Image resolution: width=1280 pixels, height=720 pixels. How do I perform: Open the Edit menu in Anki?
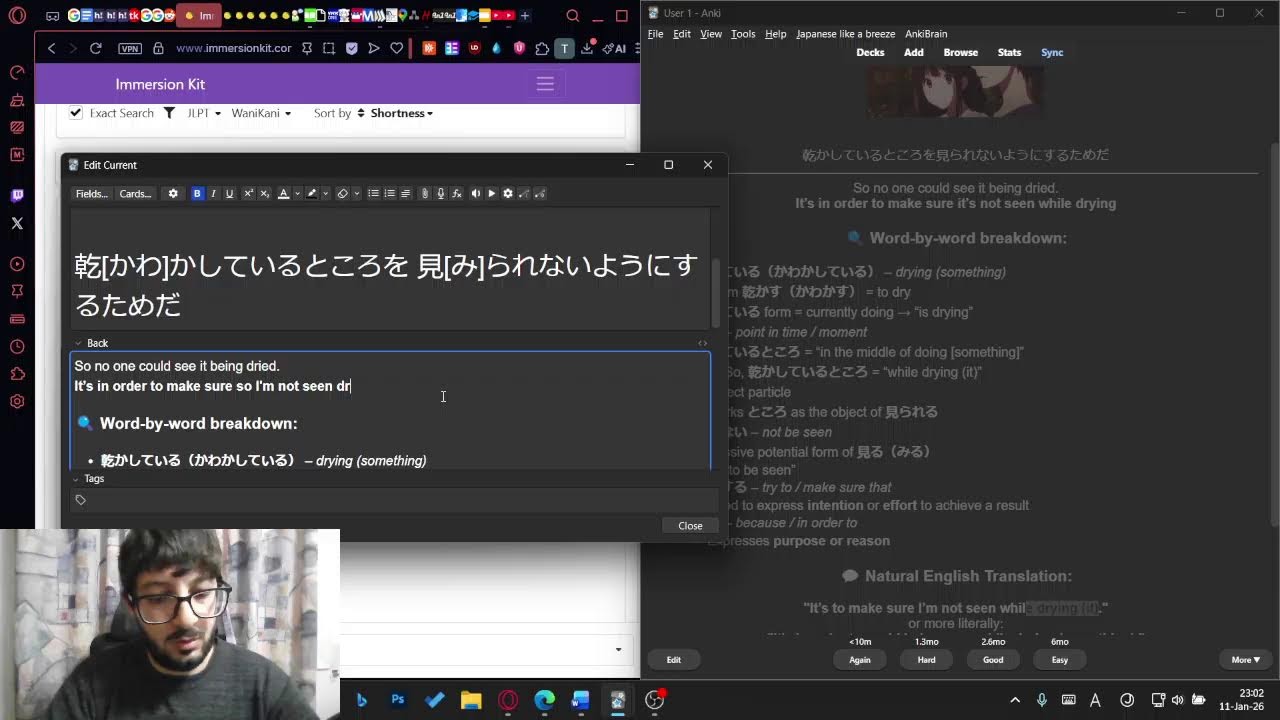tap(682, 34)
